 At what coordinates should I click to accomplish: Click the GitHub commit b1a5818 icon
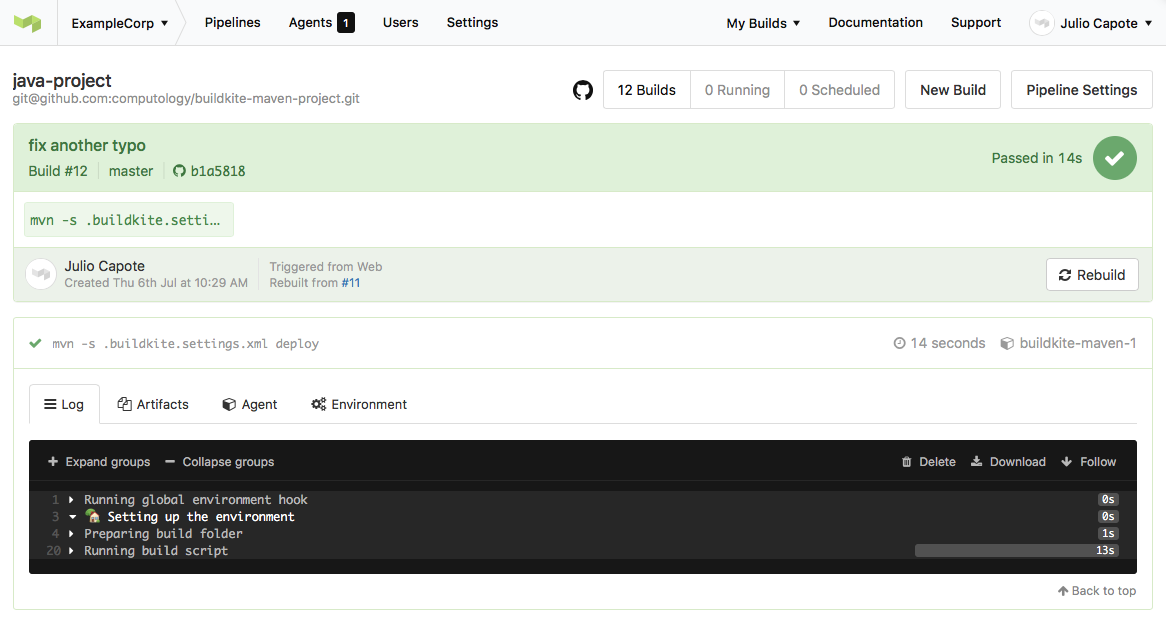[180, 171]
